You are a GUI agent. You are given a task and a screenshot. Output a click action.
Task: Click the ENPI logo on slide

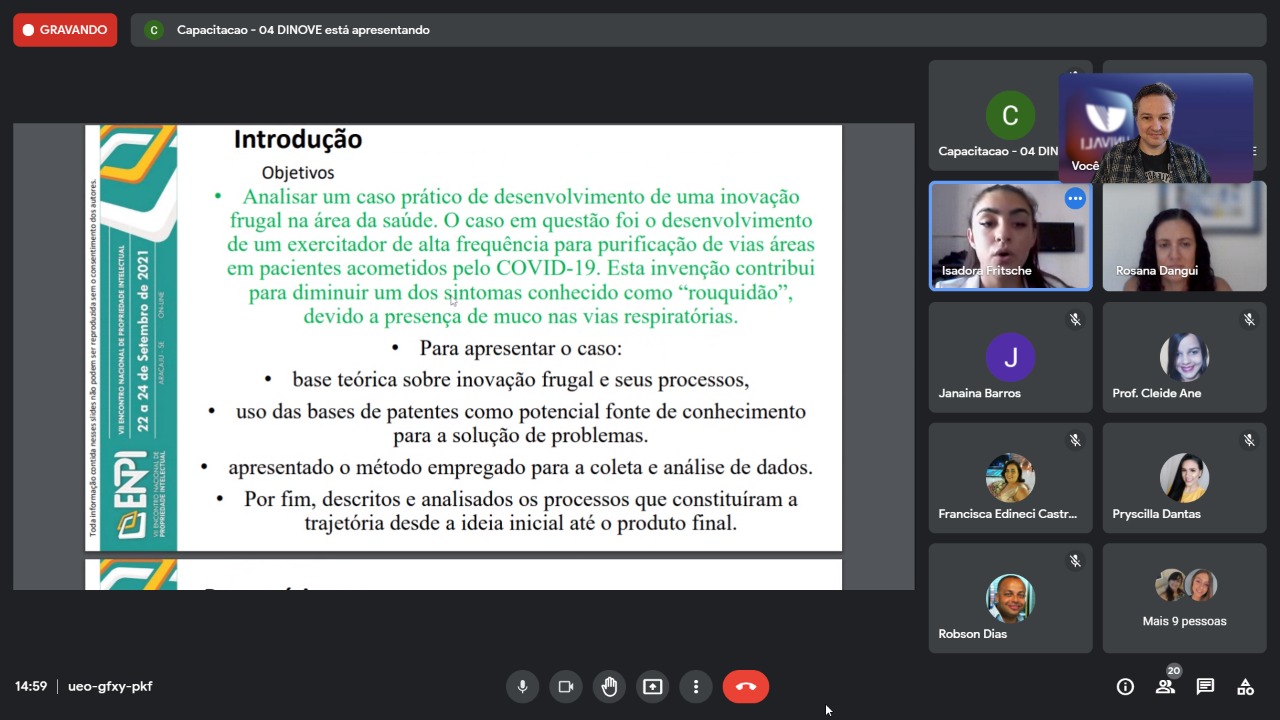(x=133, y=497)
